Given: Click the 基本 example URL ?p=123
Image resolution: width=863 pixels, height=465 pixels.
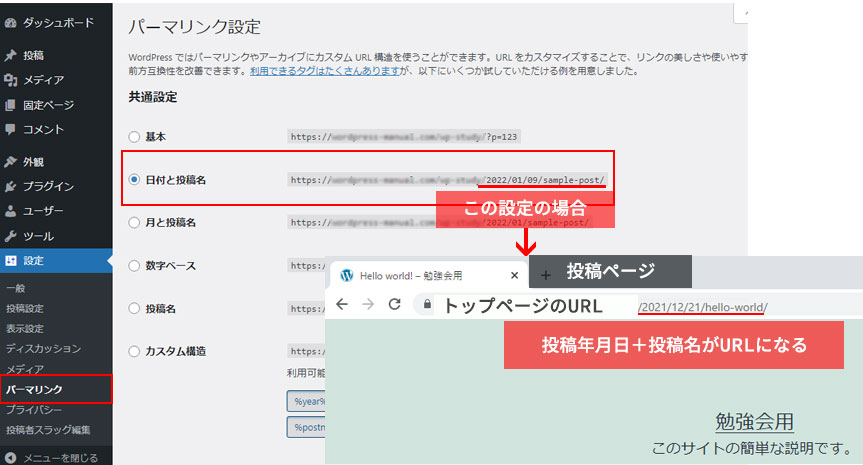Looking at the screenshot, I should click(x=404, y=136).
